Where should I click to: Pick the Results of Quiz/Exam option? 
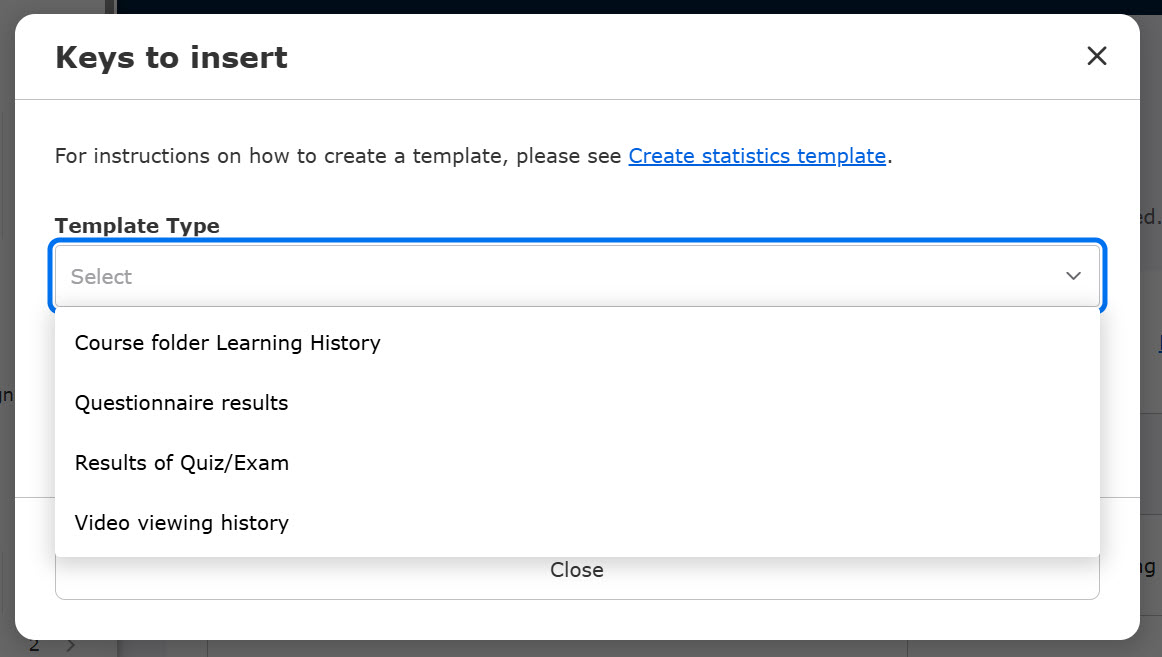[x=182, y=463]
